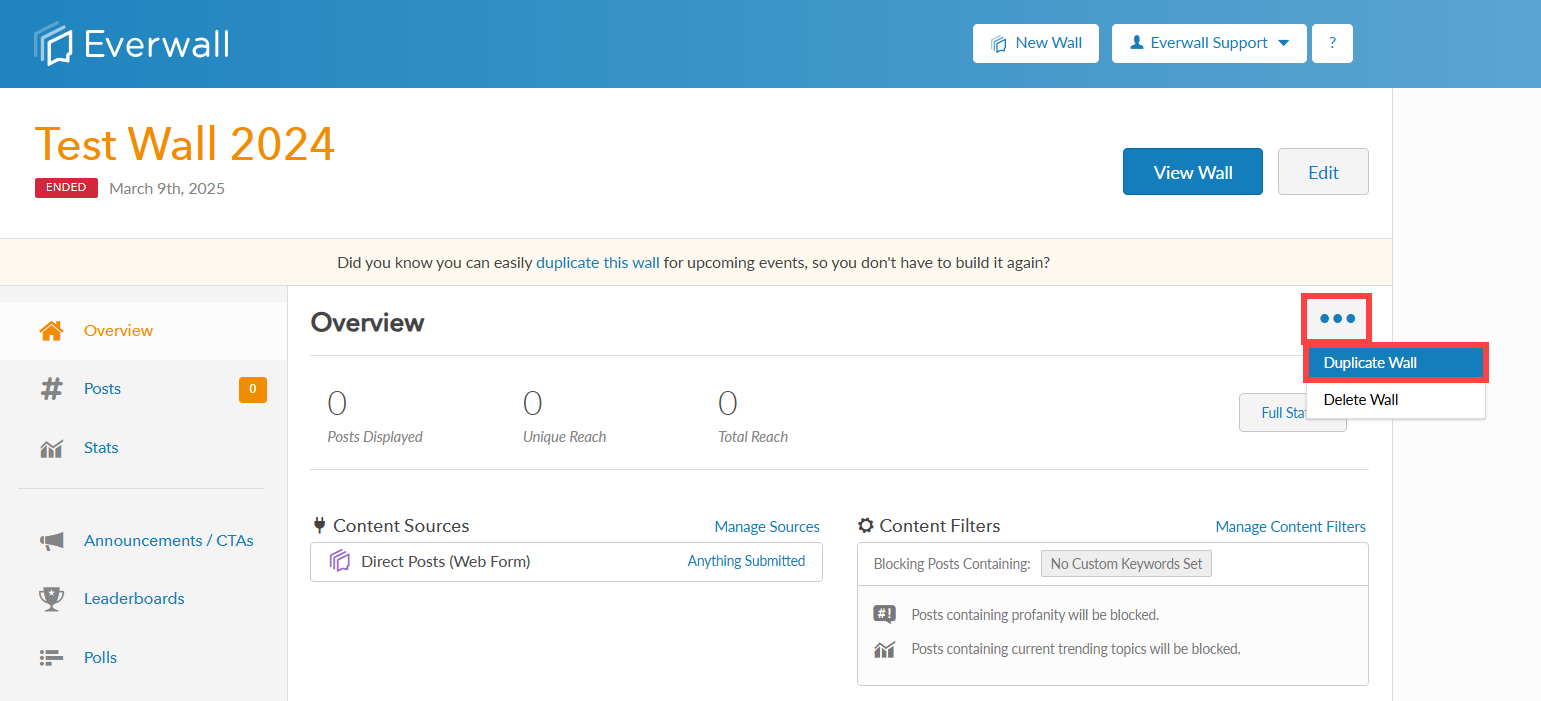
Task: Click the Edit button
Action: (1323, 172)
